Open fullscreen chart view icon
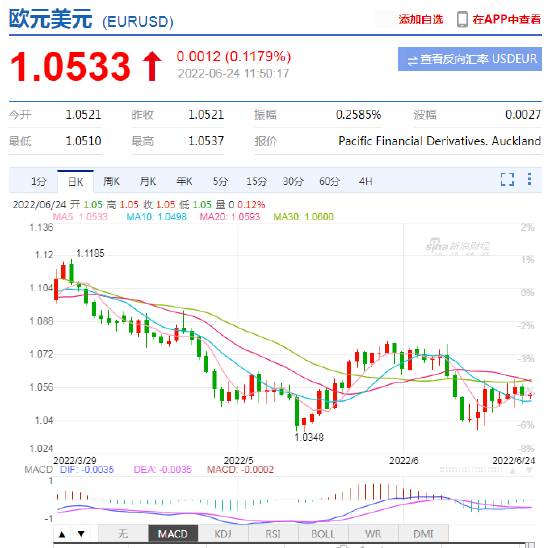This screenshot has height=548, width=550. tap(507, 179)
